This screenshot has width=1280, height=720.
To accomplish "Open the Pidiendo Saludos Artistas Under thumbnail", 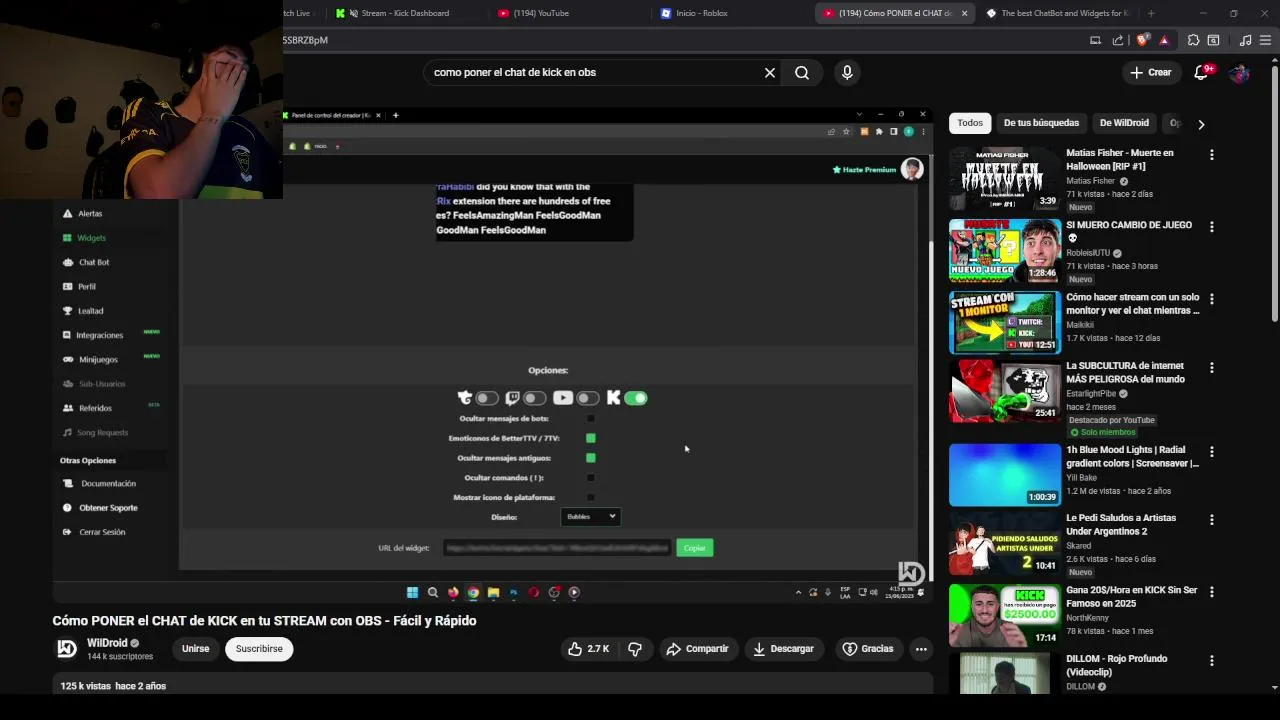I will (1004, 544).
